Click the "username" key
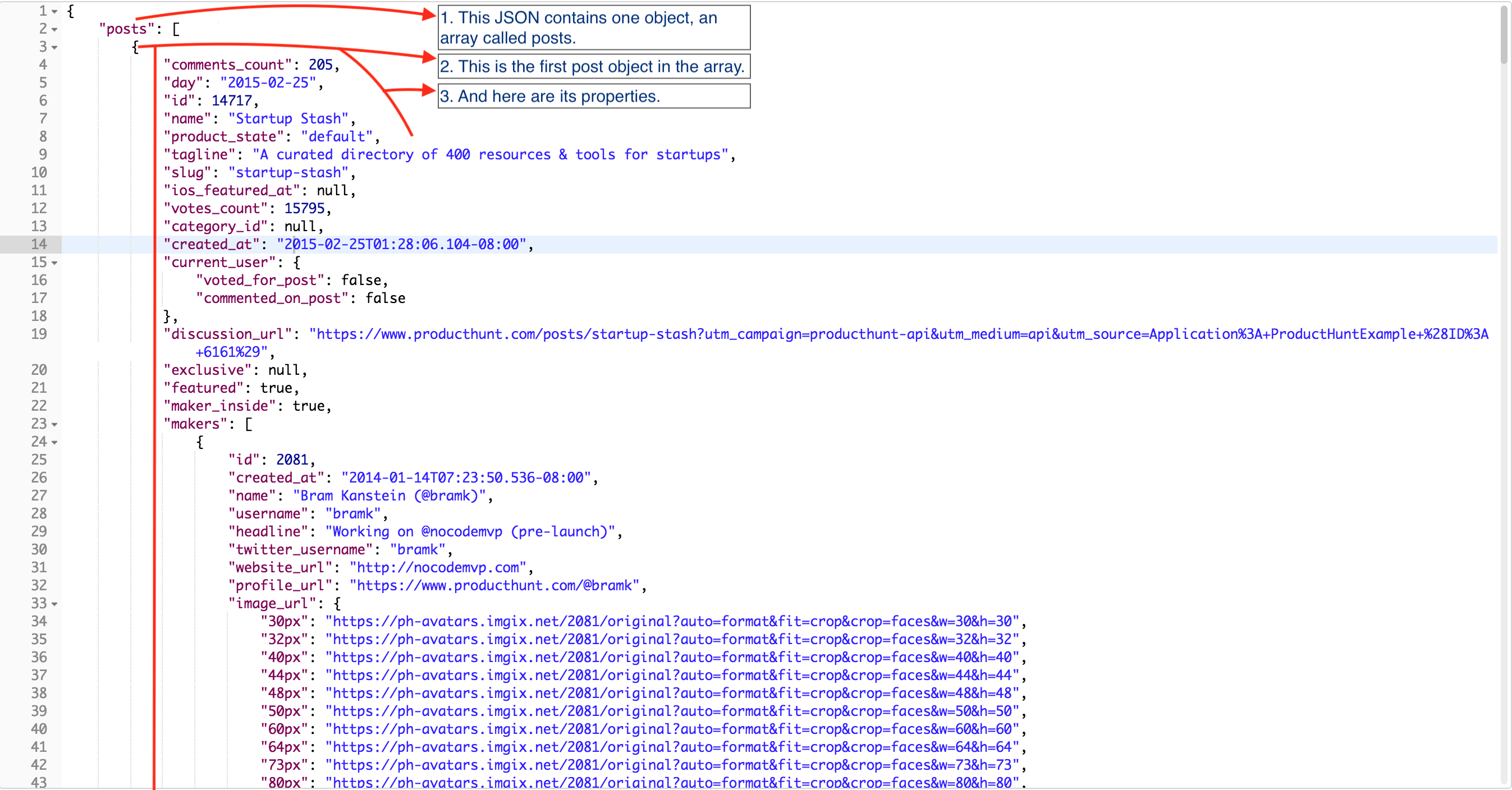The image size is (1512, 790). tap(268, 513)
